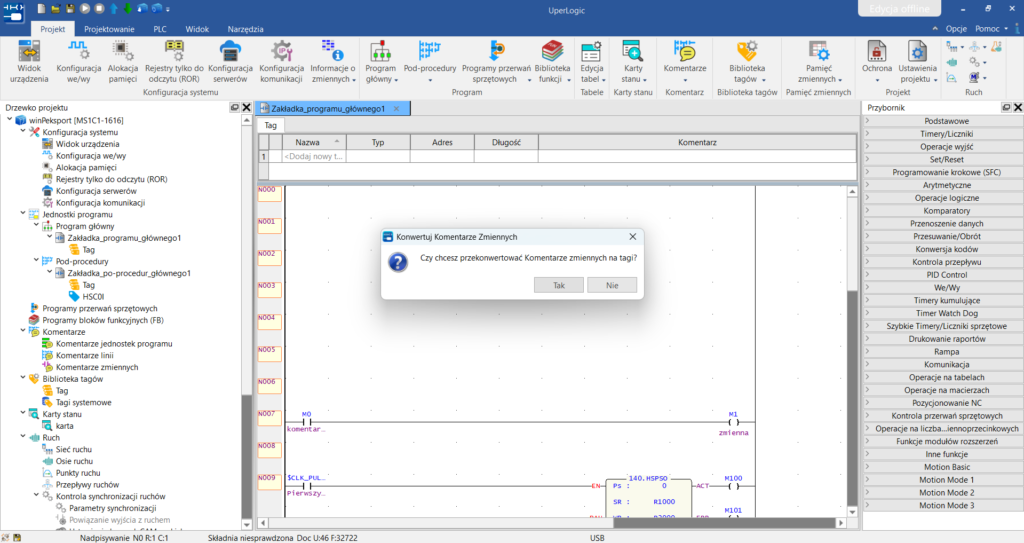Select Sieć ruchu in project tree
The height and width of the screenshot is (543, 1024).
click(73, 449)
